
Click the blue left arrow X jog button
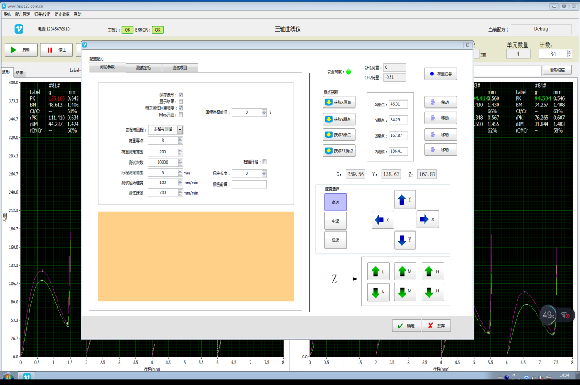pyautogui.click(x=382, y=220)
